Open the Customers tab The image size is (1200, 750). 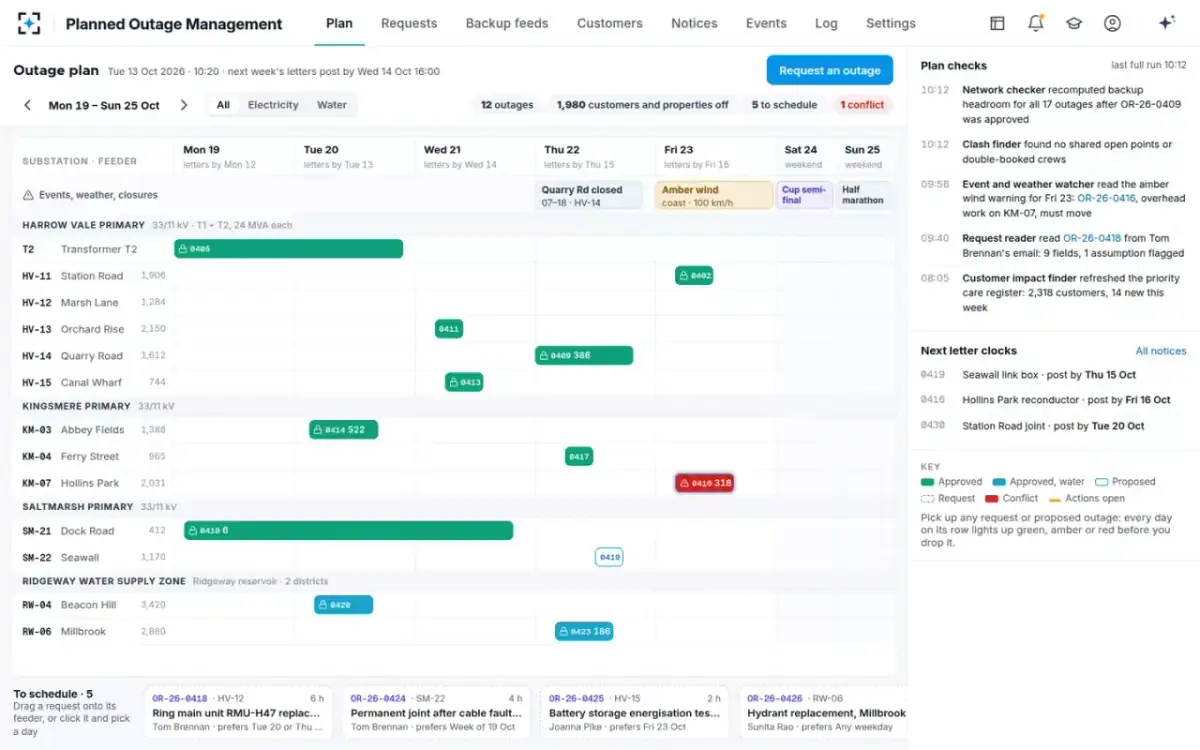point(610,23)
